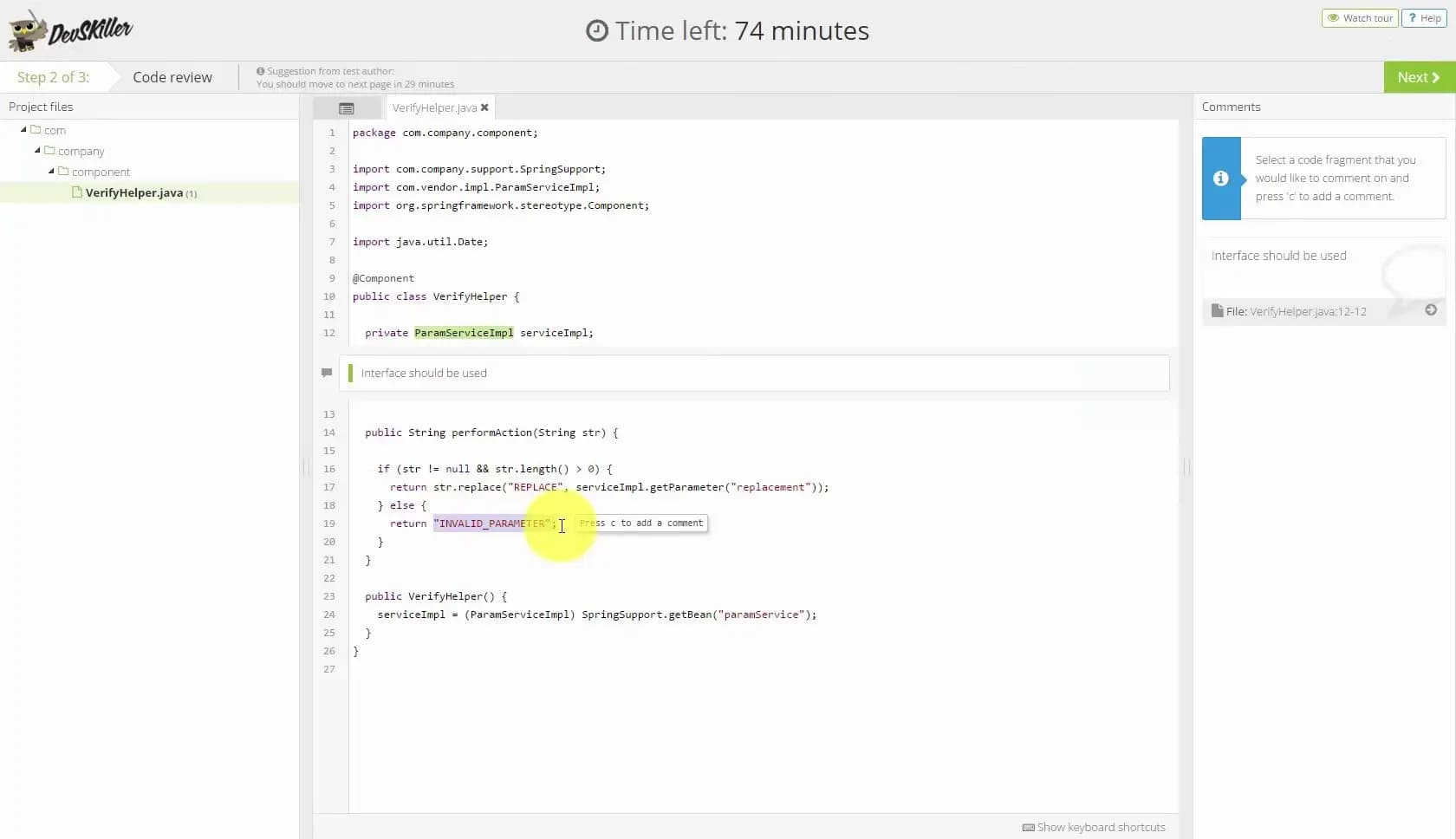Click the keyboard icon near Show keyboard shortcuts
This screenshot has width=1456, height=839.
[1030, 828]
